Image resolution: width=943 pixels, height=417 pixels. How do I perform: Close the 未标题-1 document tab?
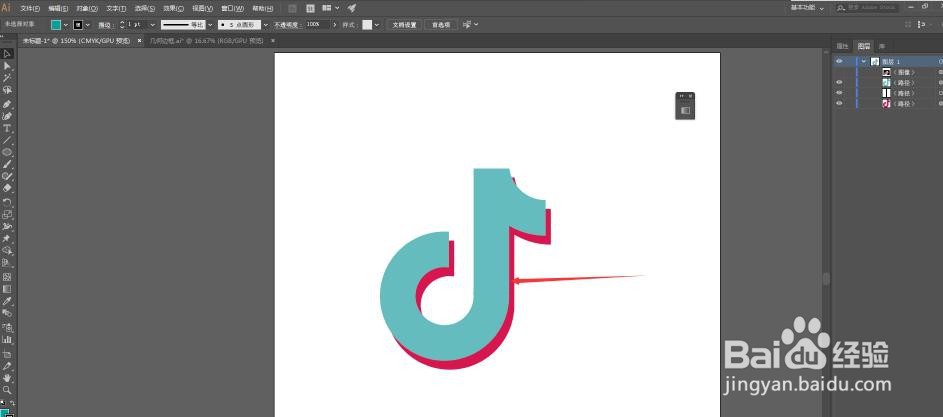(x=140, y=40)
